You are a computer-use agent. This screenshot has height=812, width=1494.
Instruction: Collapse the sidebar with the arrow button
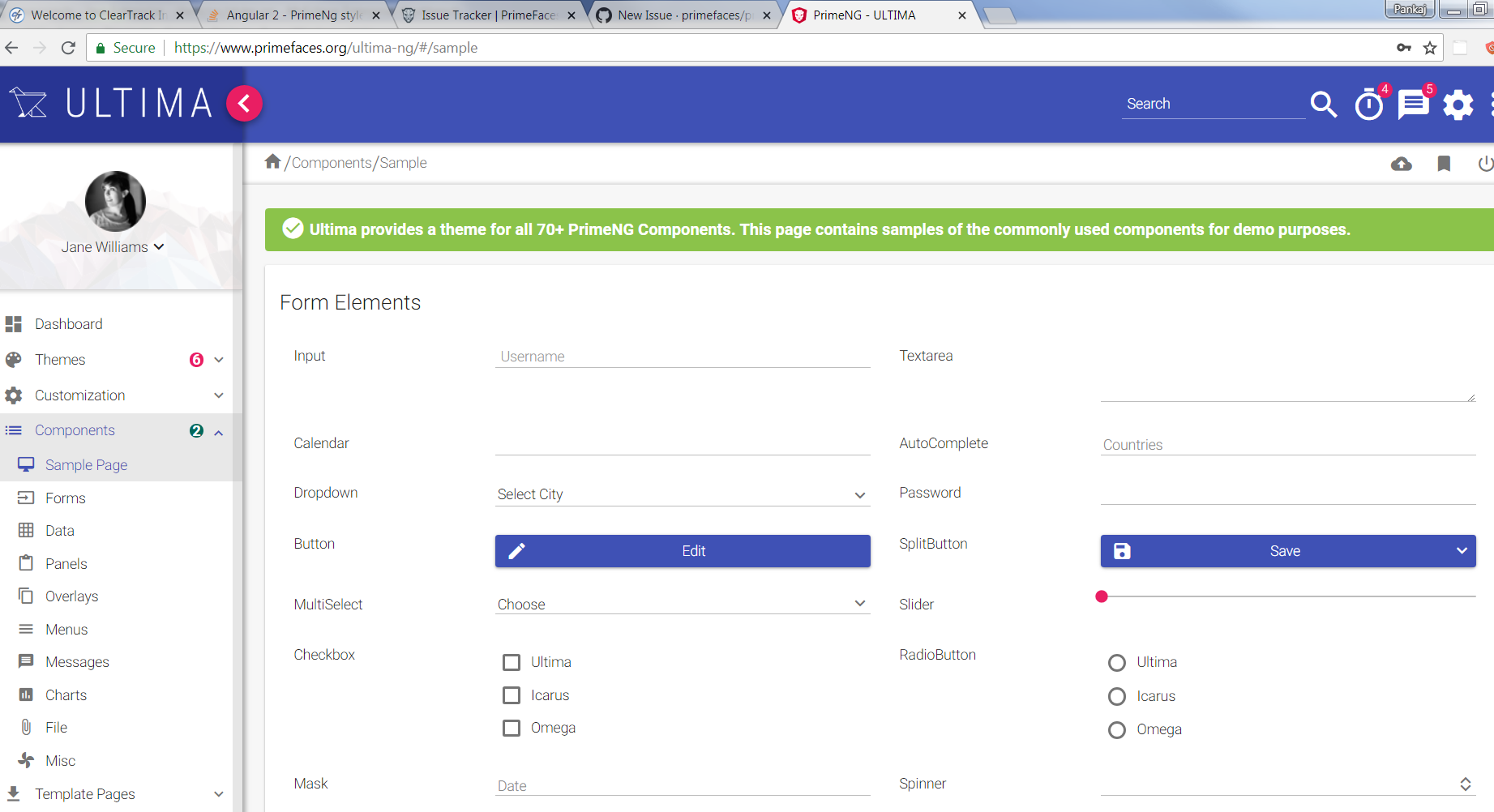click(244, 104)
